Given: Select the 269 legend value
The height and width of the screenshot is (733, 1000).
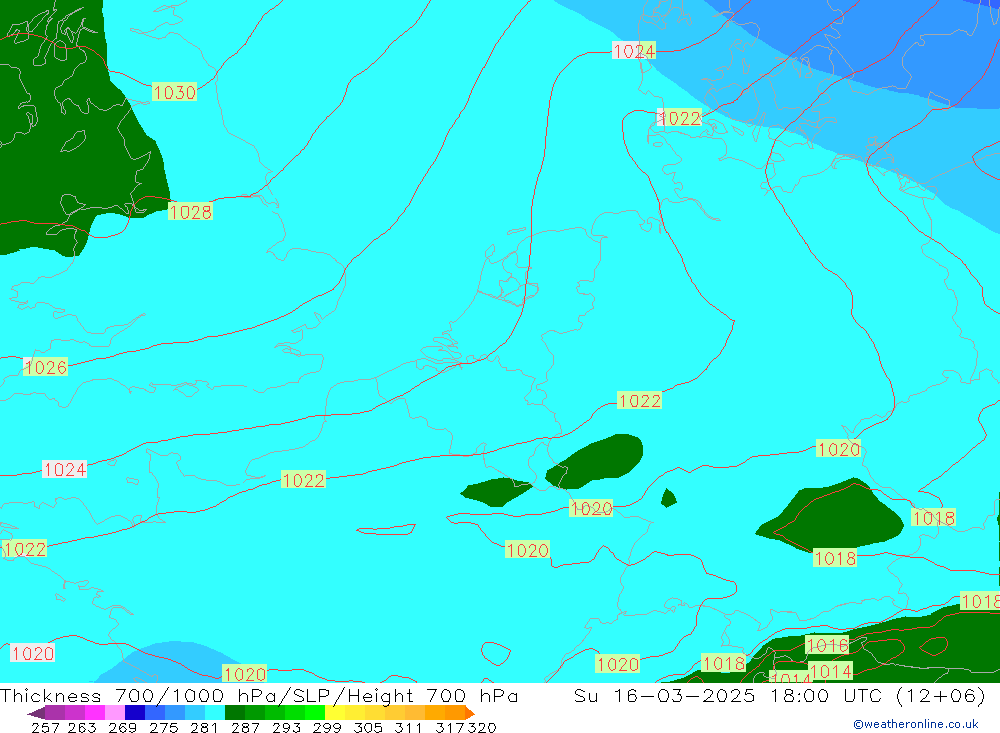Looking at the screenshot, I should click(x=122, y=727).
